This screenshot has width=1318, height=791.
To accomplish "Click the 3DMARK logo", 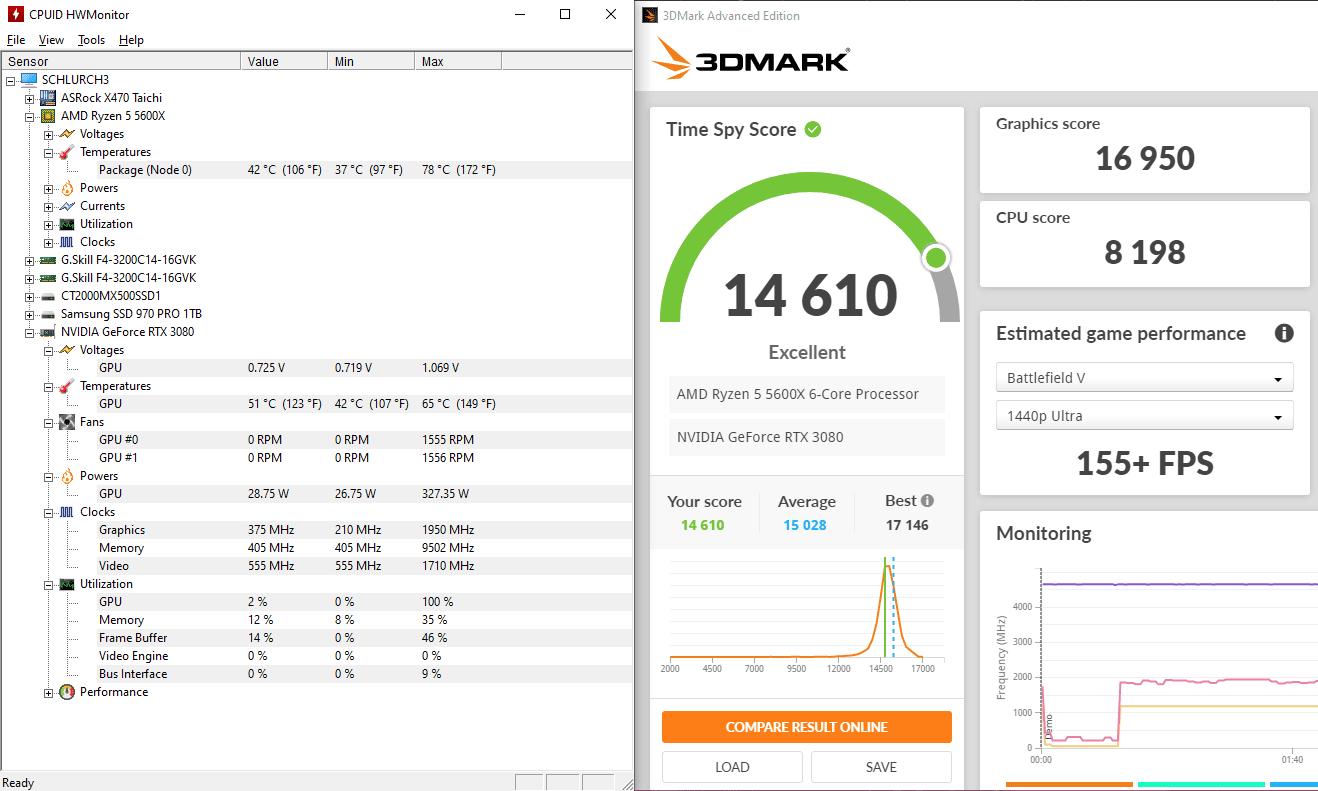I will pos(751,60).
